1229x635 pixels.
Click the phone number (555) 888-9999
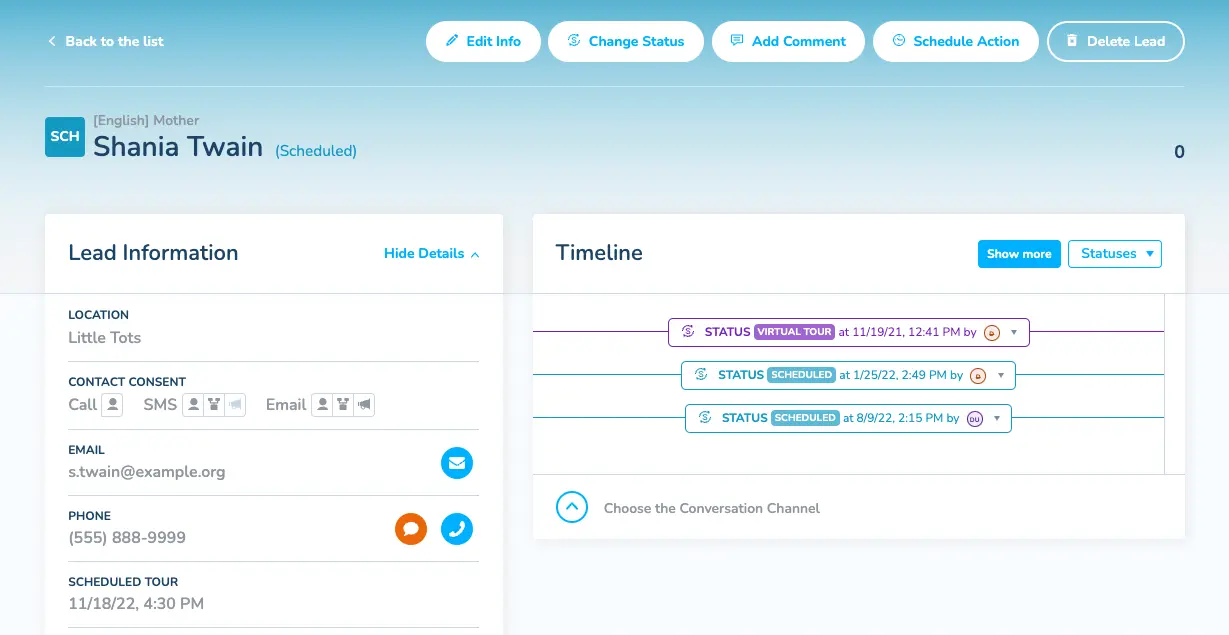127,538
